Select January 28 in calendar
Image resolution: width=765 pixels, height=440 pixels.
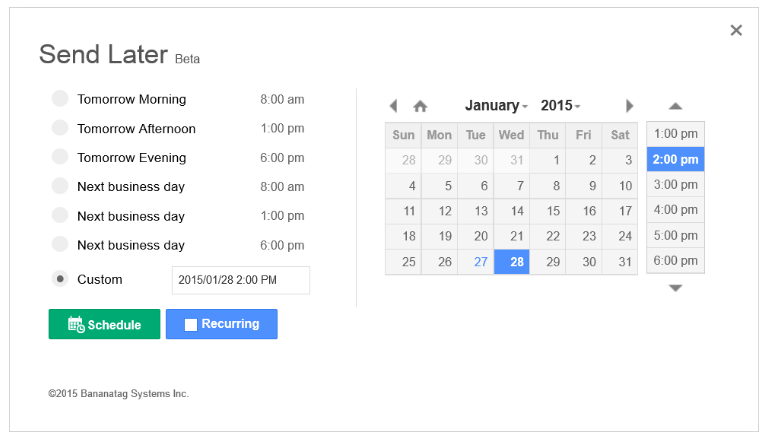pyautogui.click(x=512, y=262)
